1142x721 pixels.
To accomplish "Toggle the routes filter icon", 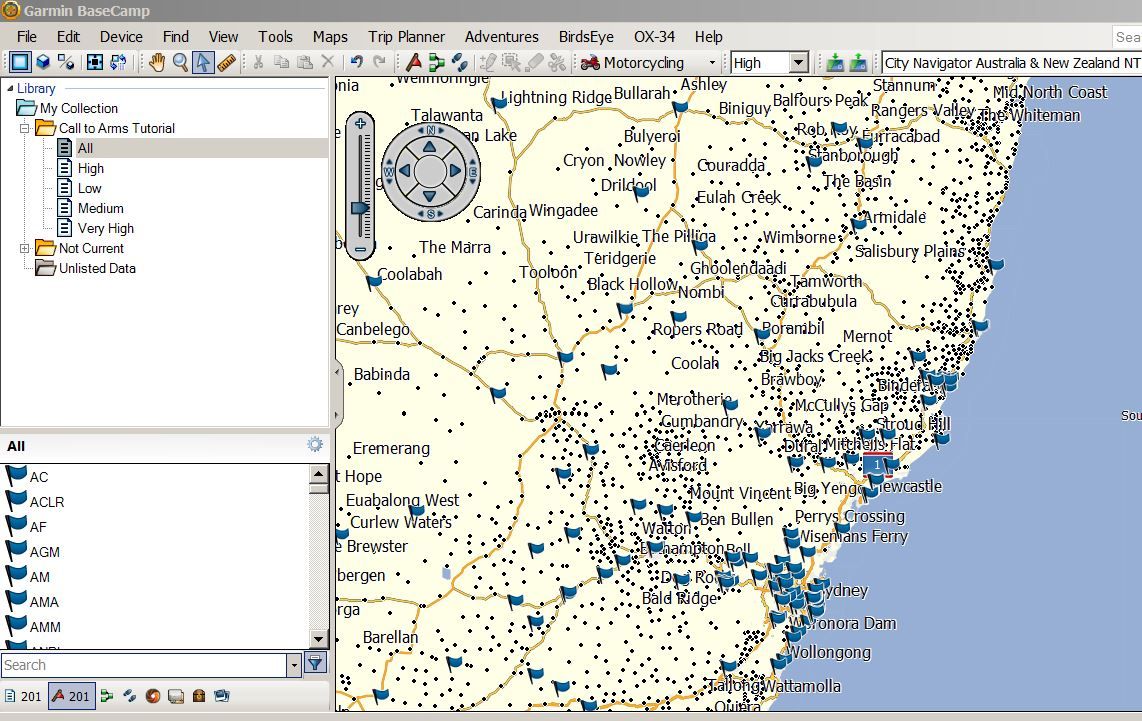I will tap(107, 696).
